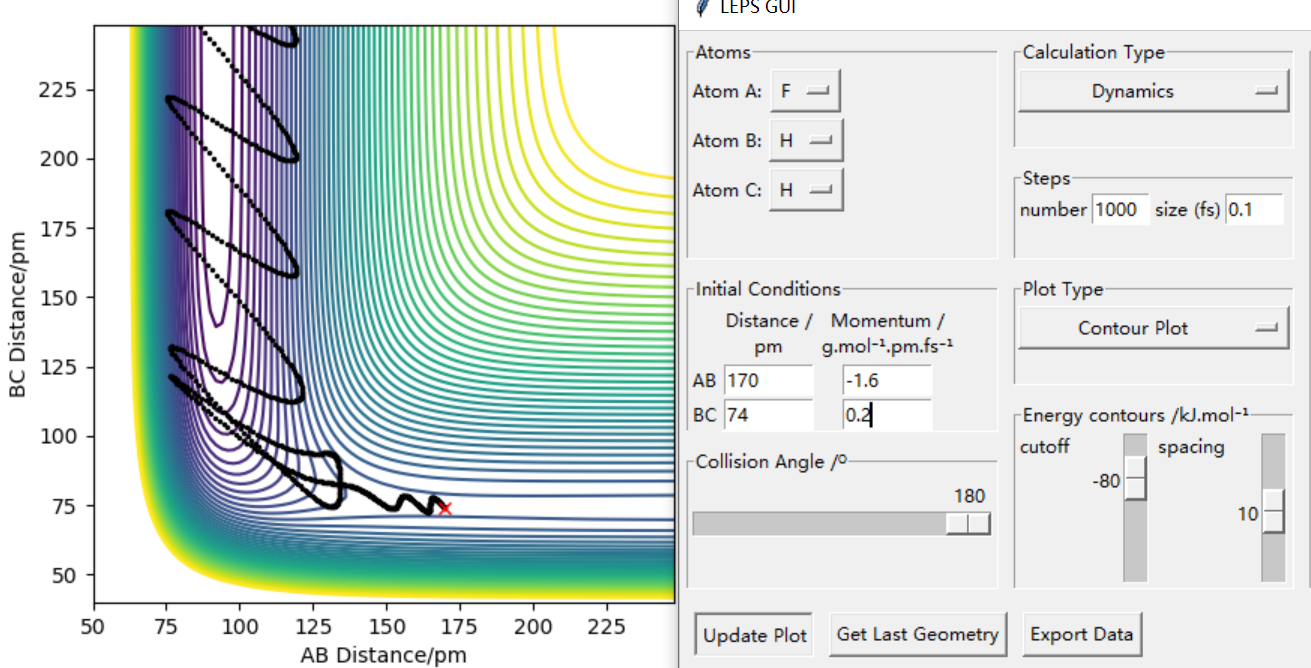Click the contour spacing slider handle at 10
The image size is (1311, 668).
point(1273,512)
